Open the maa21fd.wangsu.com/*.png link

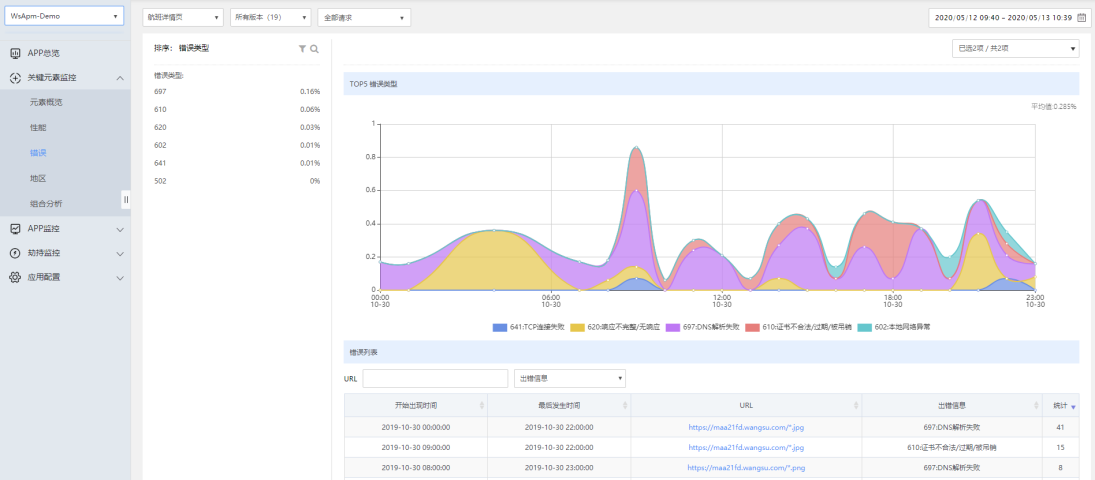point(746,467)
